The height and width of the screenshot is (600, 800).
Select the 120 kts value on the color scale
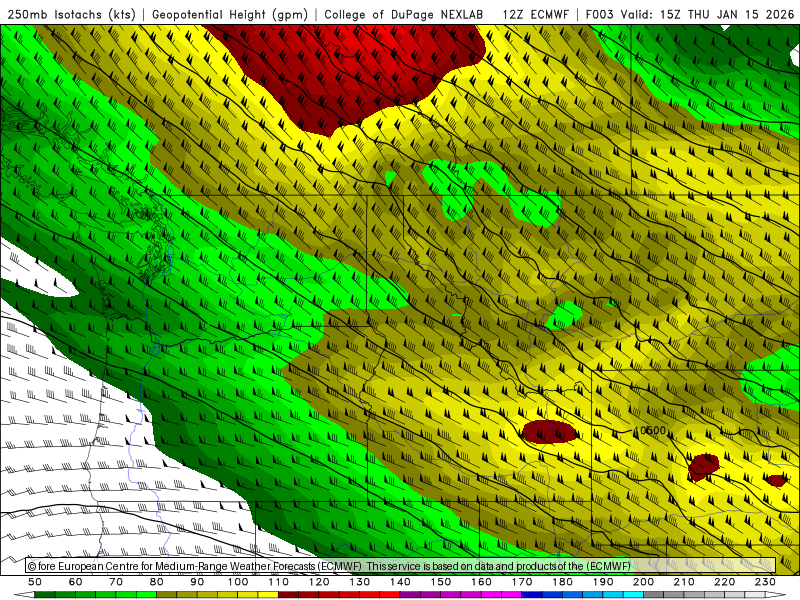pyautogui.click(x=319, y=582)
